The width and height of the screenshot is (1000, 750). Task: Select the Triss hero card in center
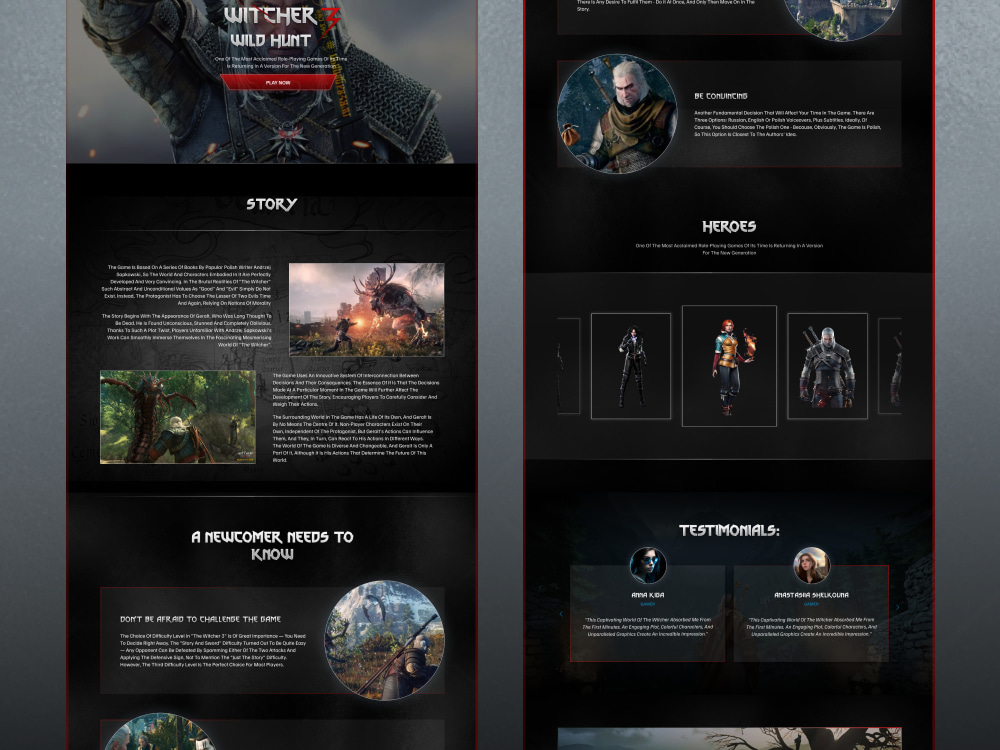[729, 365]
